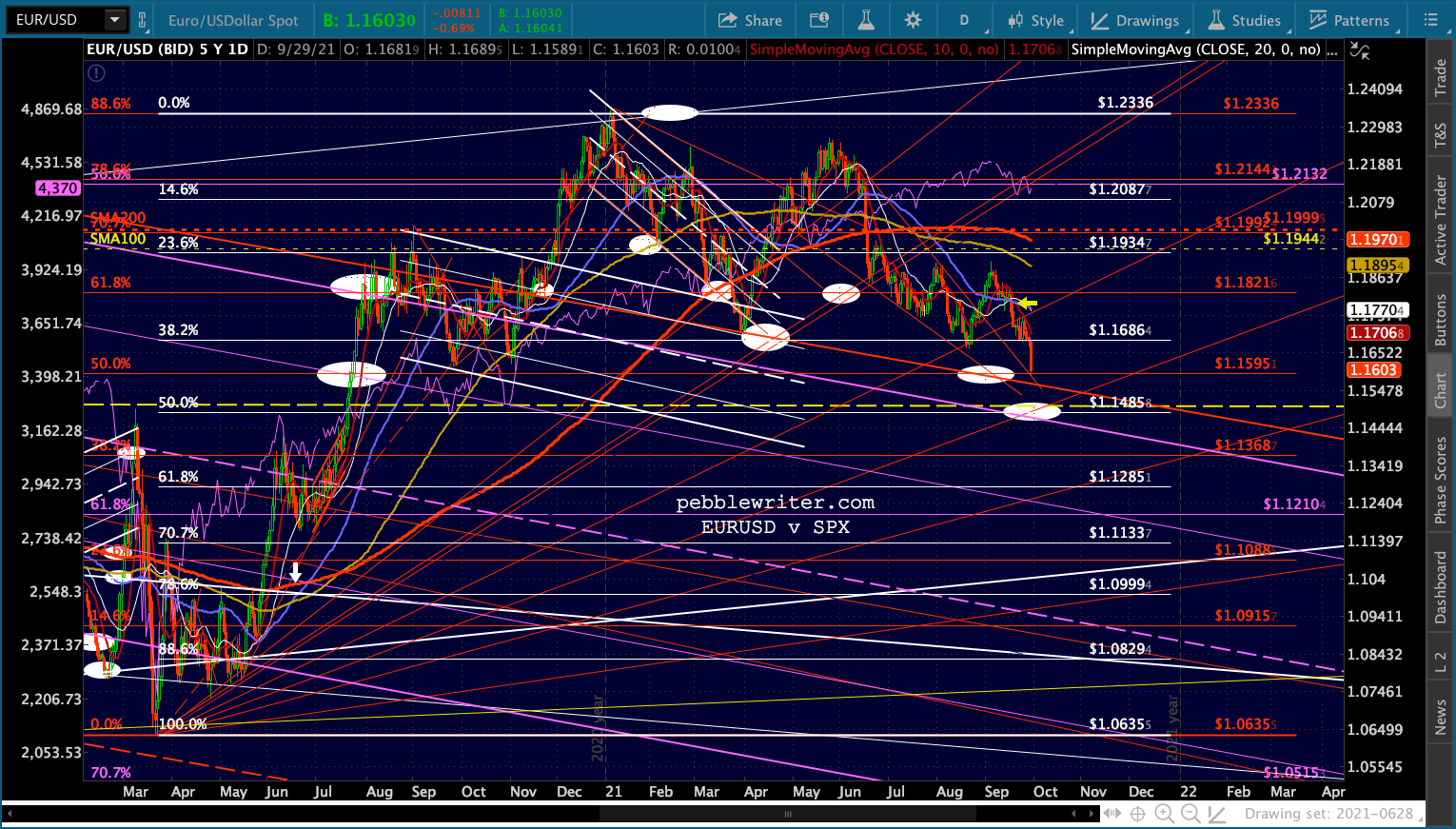Click the drawings visibility icon above price axis

click(x=1361, y=50)
